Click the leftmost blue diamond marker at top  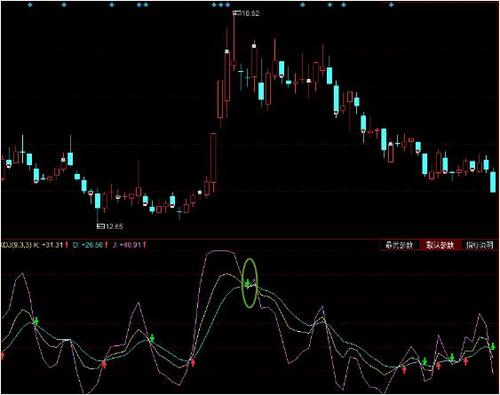(30, 5)
